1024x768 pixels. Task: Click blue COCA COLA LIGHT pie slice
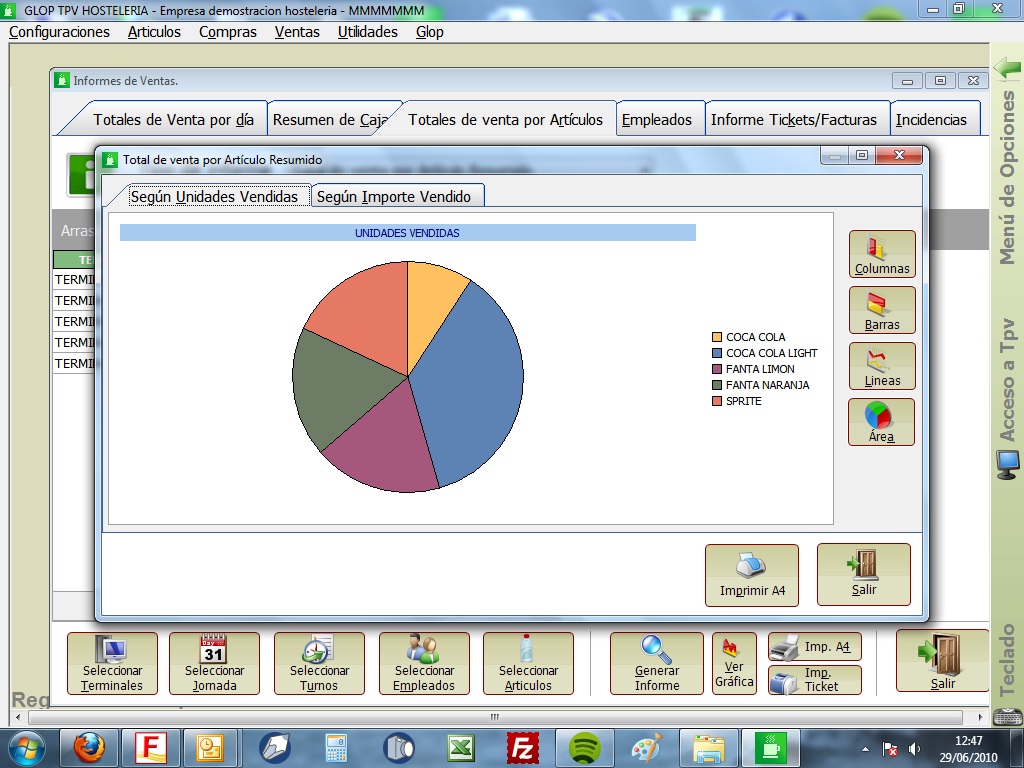470,385
